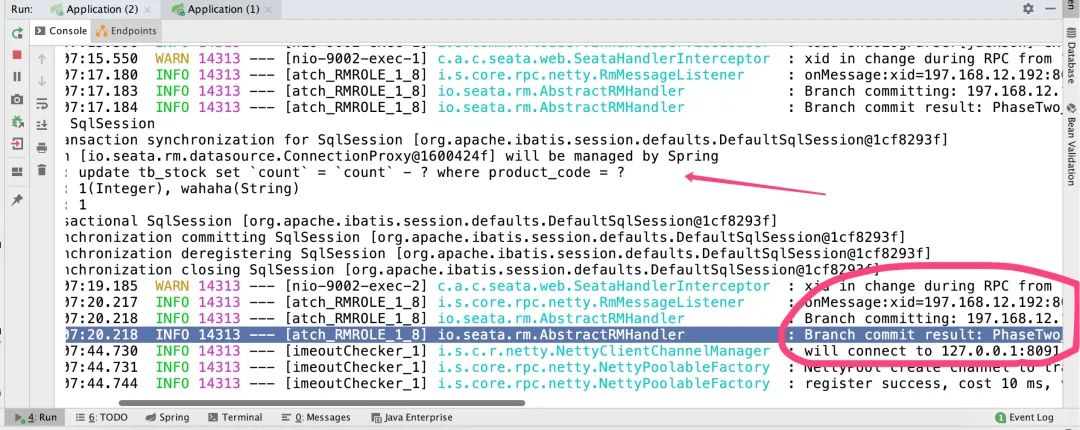Stop the running application with the red square

pos(17,54)
